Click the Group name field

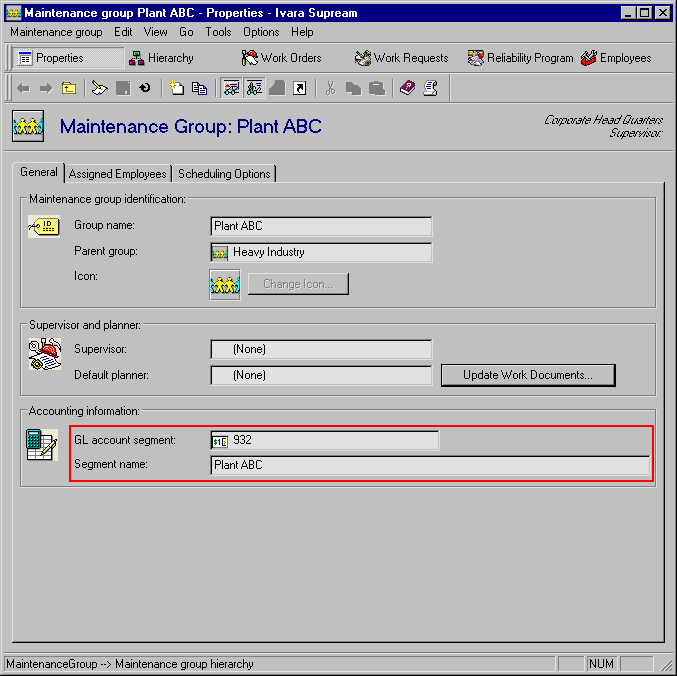point(321,226)
